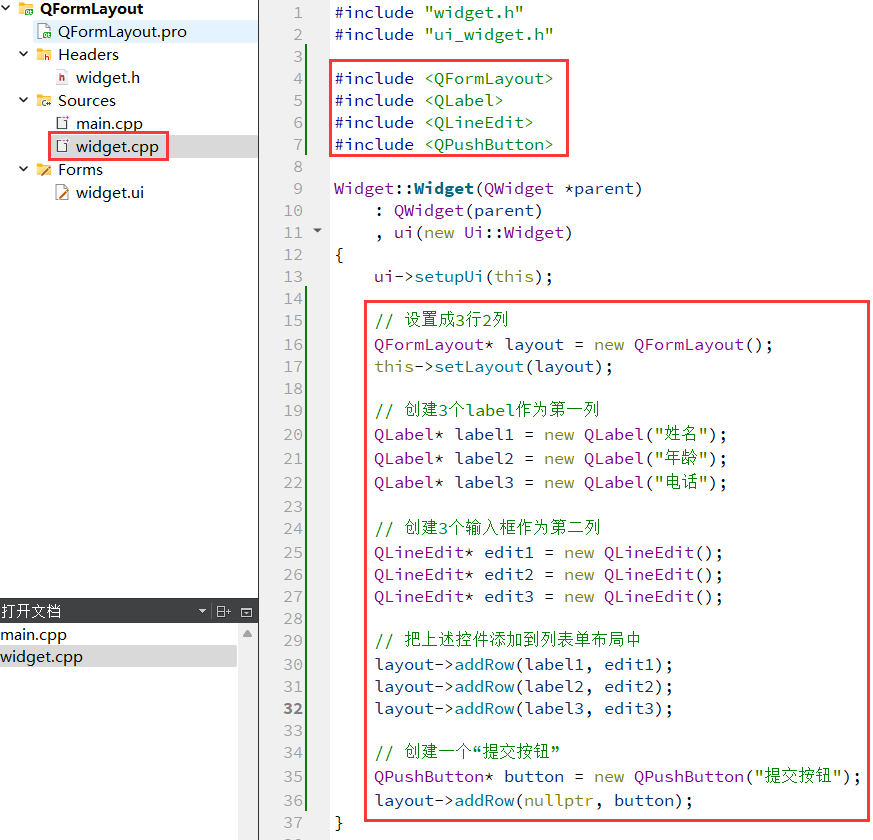Select widget.cpp under Sources

click(x=117, y=147)
